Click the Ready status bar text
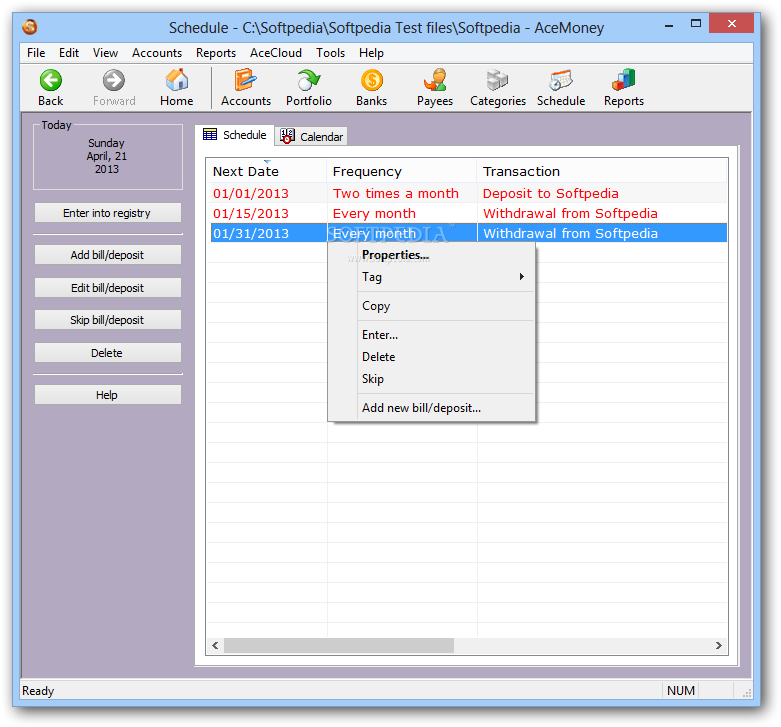 tap(38, 691)
